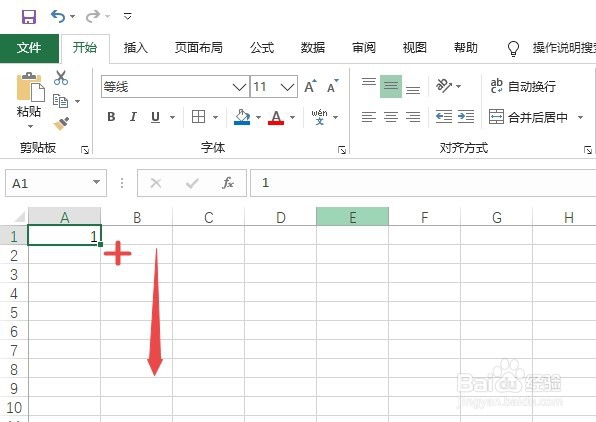Image resolution: width=596 pixels, height=422 pixels.
Task: Open the Borders dropdown arrow
Action: pos(216,117)
